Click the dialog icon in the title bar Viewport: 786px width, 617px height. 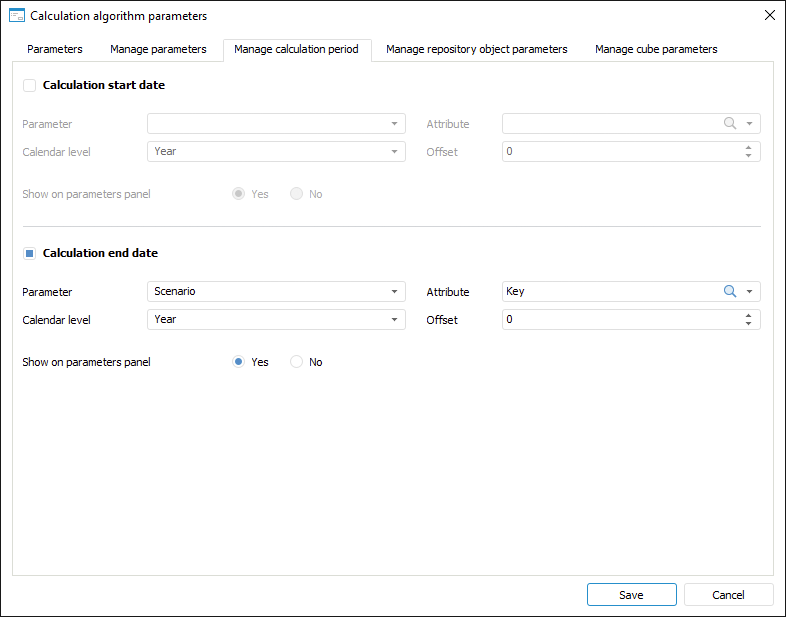point(16,16)
